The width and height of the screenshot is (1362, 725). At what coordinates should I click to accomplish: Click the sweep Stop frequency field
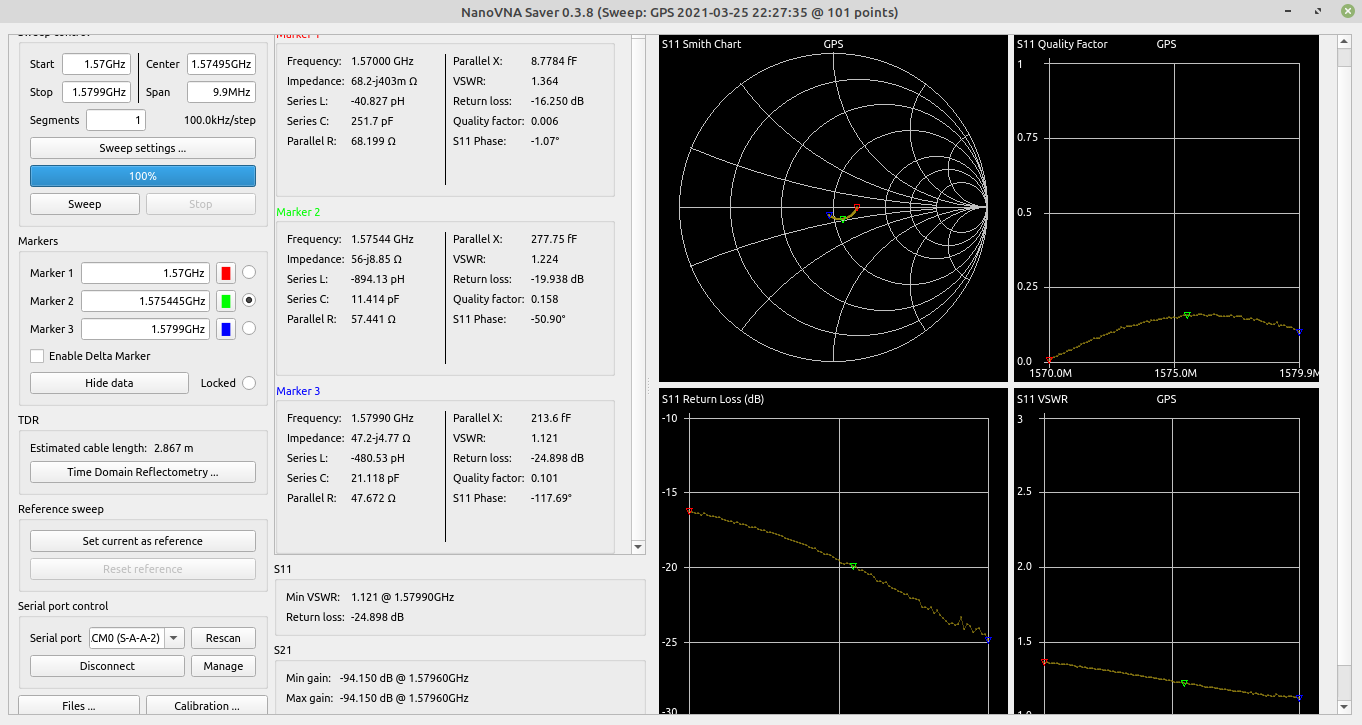pos(96,92)
